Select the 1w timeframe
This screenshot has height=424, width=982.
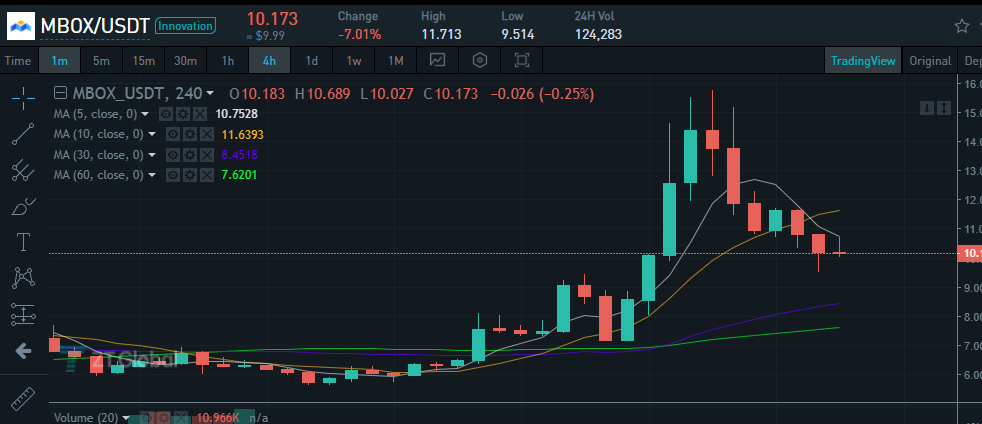click(354, 61)
